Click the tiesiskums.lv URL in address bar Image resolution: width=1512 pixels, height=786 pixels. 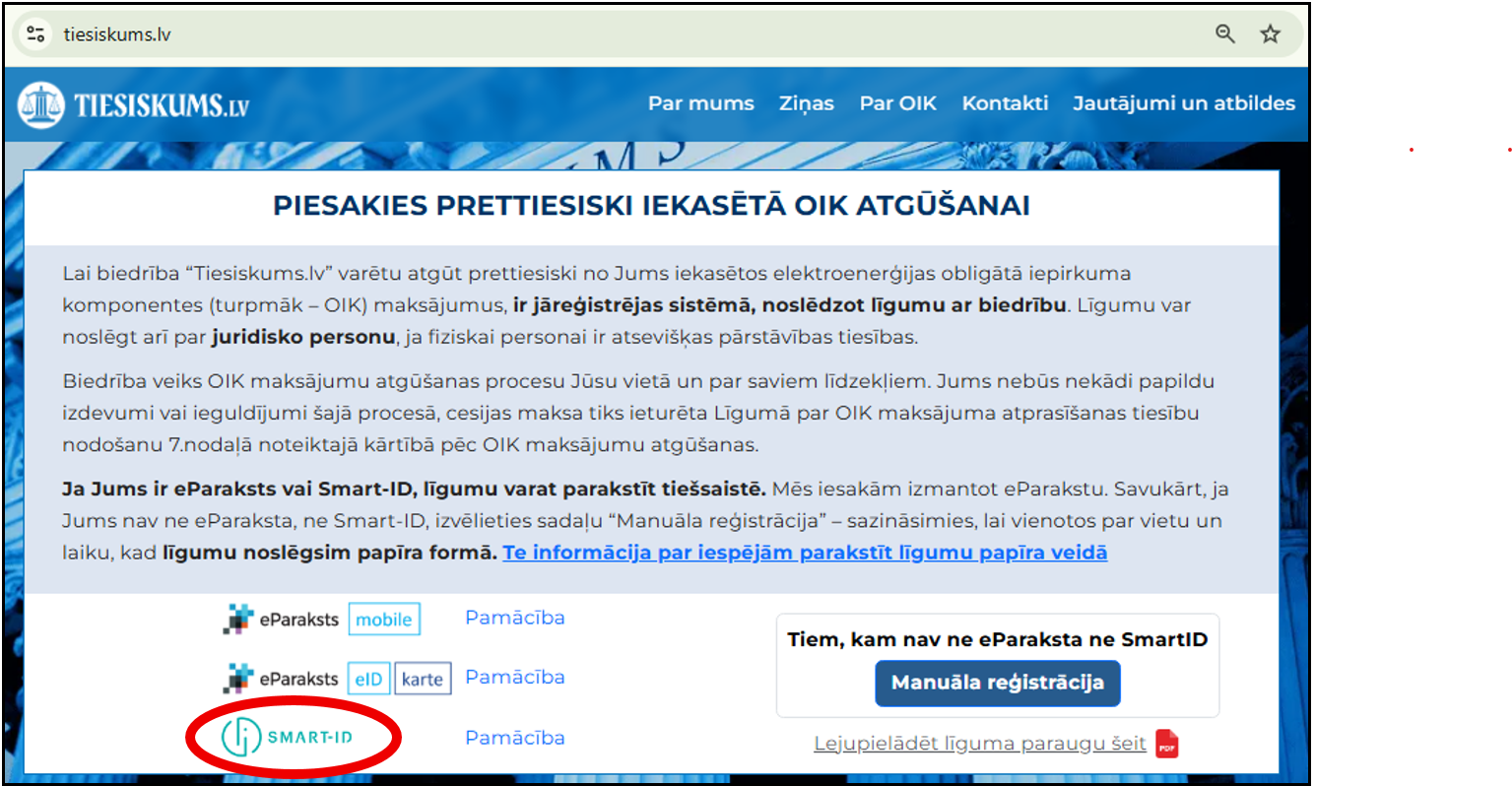pos(117,34)
